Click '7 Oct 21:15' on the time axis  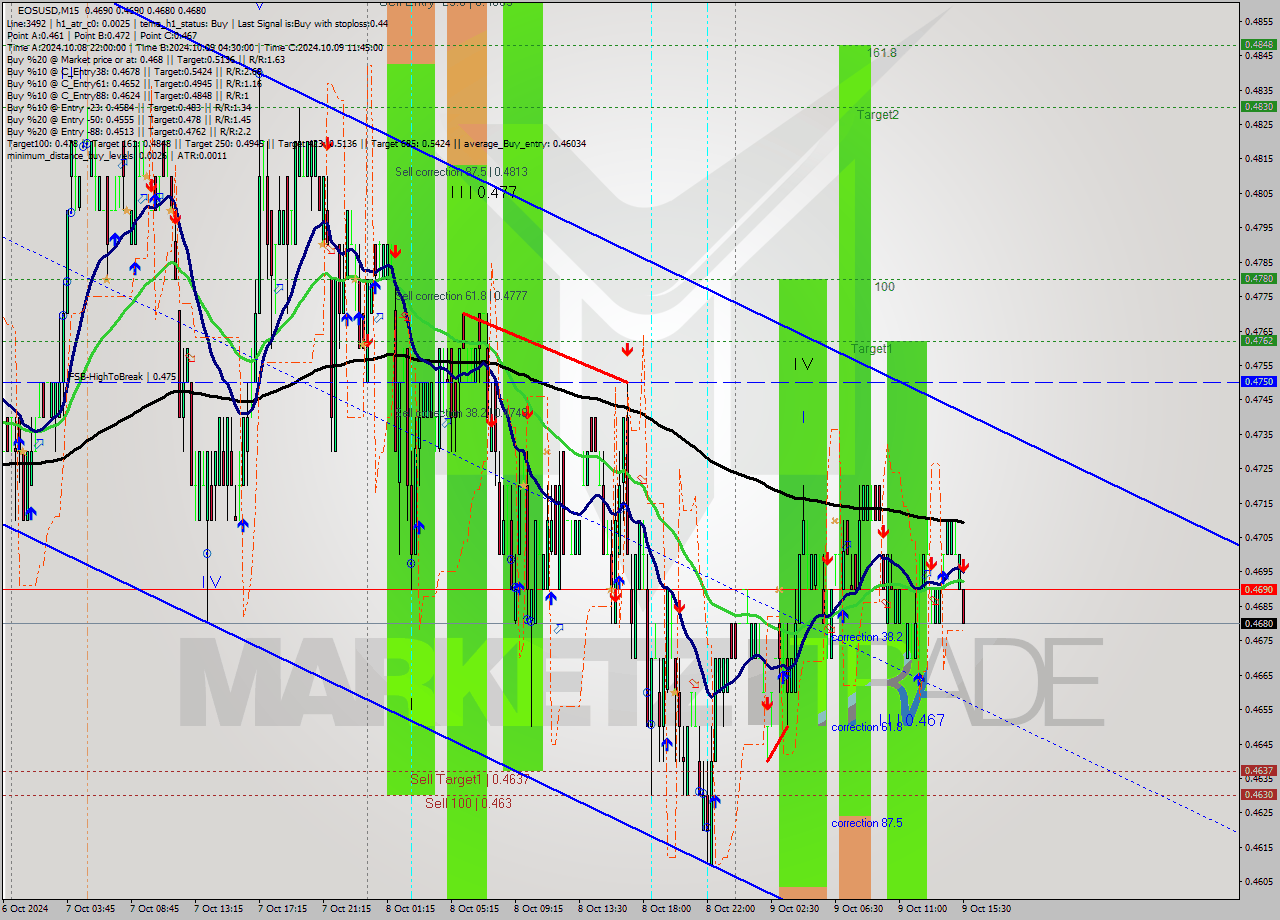[x=346, y=909]
